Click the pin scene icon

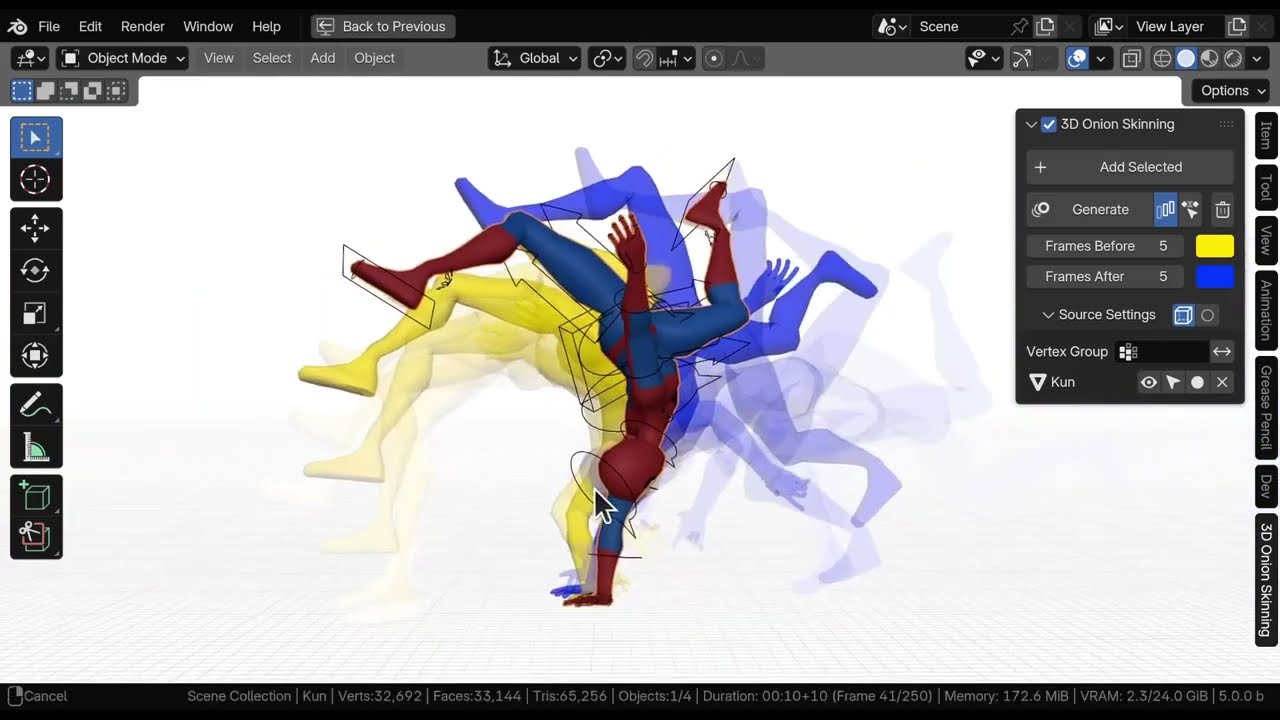click(x=1019, y=27)
